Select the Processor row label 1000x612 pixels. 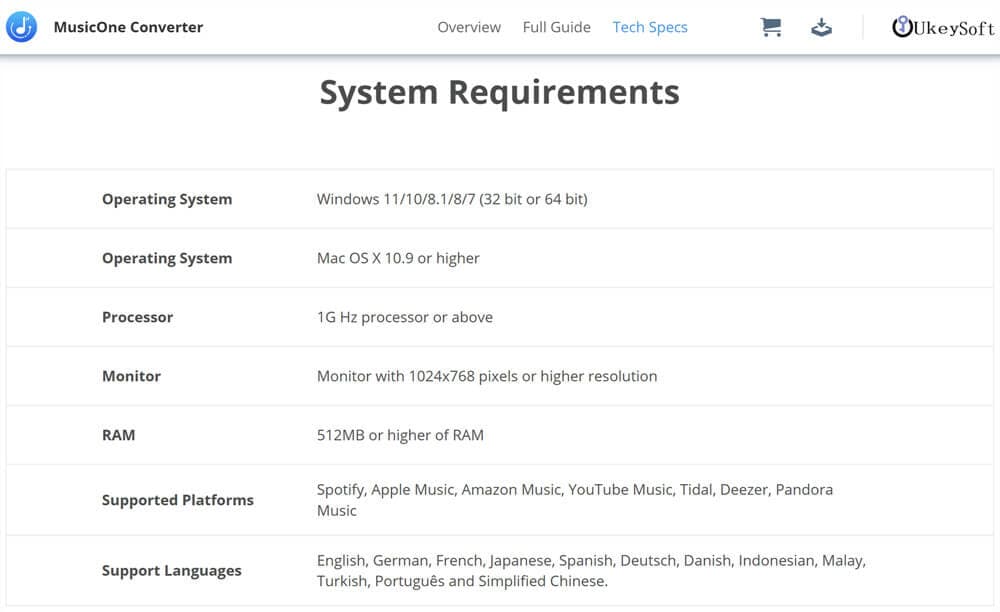point(137,317)
